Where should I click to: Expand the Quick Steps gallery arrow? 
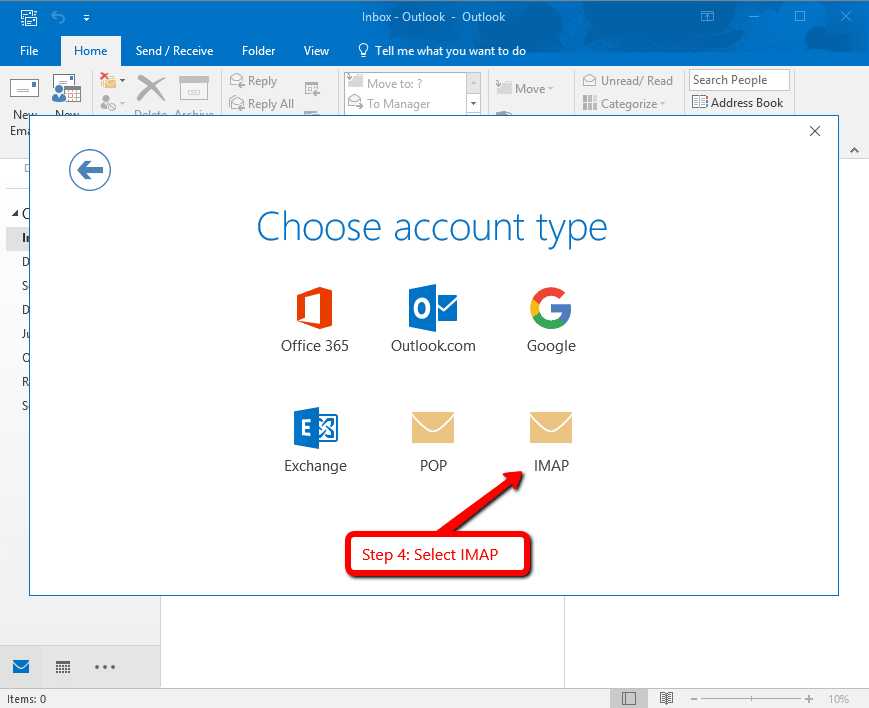tap(473, 104)
